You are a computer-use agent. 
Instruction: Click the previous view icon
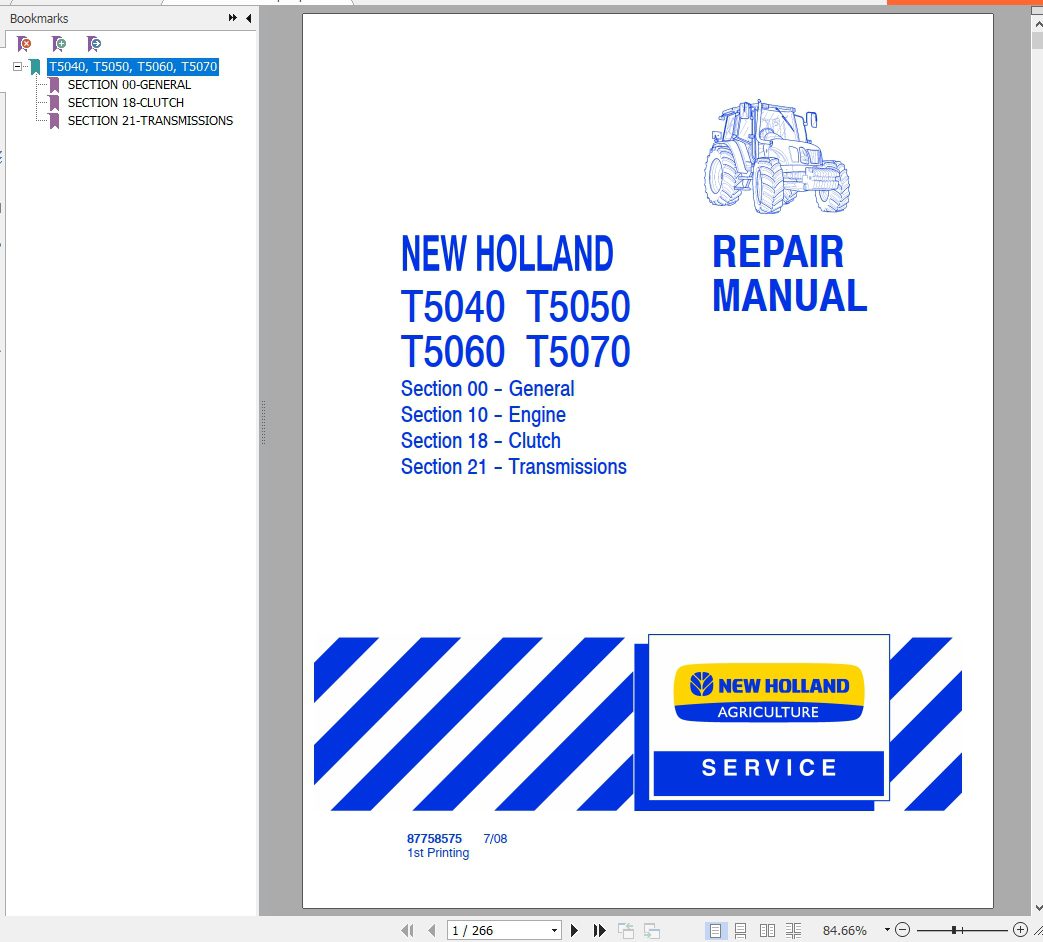pyautogui.click(x=625, y=930)
